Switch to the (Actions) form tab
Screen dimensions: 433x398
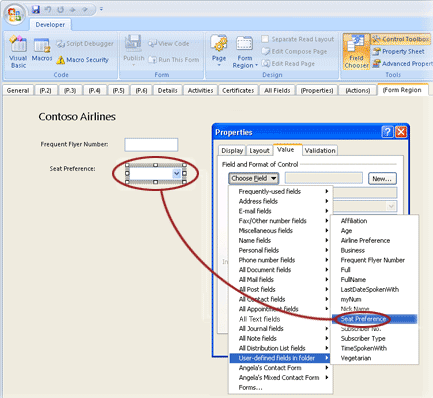358,90
